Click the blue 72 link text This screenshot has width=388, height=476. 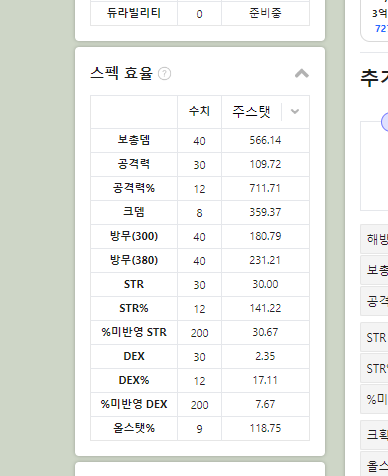coord(381,29)
